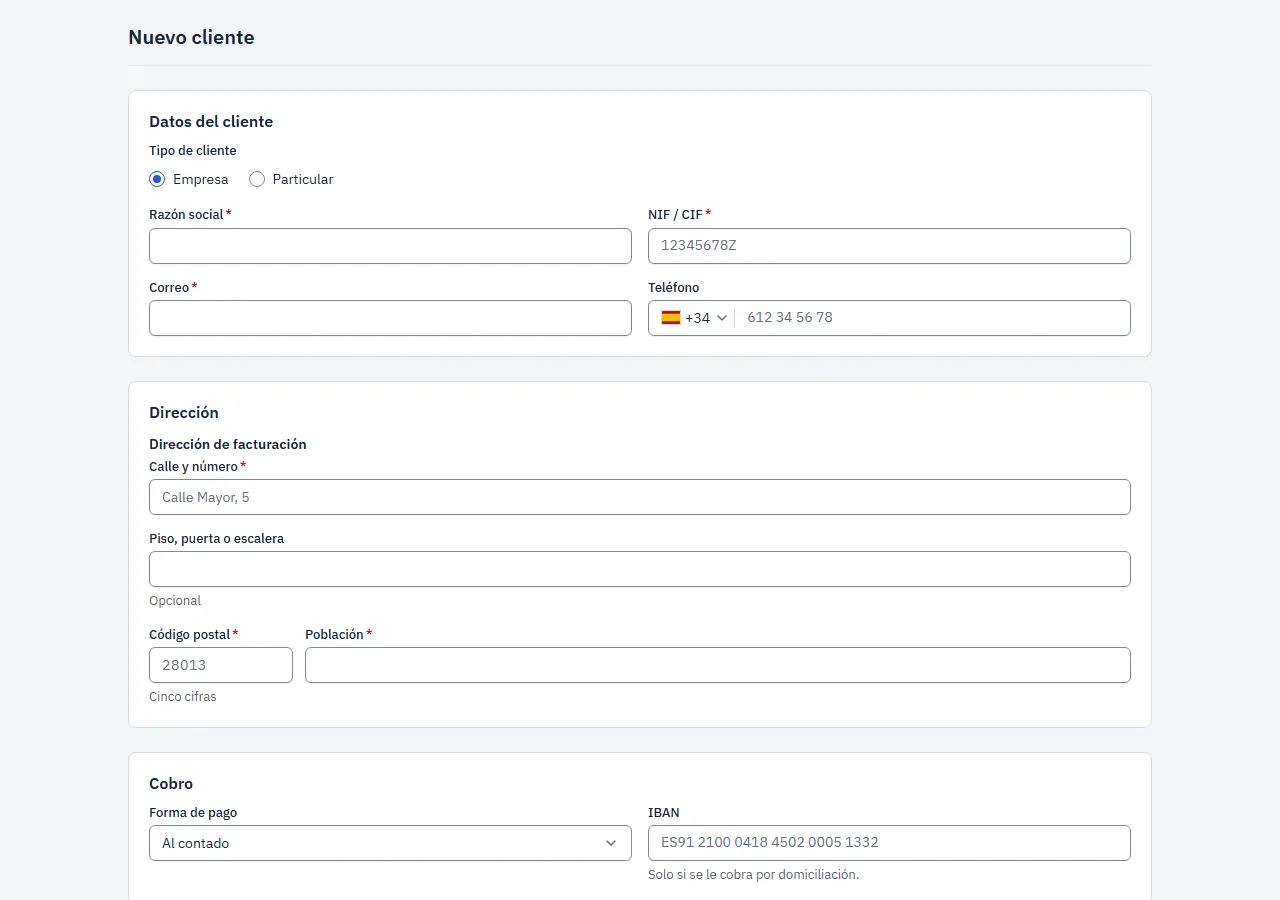1280x900 pixels.
Task: Focus the Correo input box
Action: [390, 318]
